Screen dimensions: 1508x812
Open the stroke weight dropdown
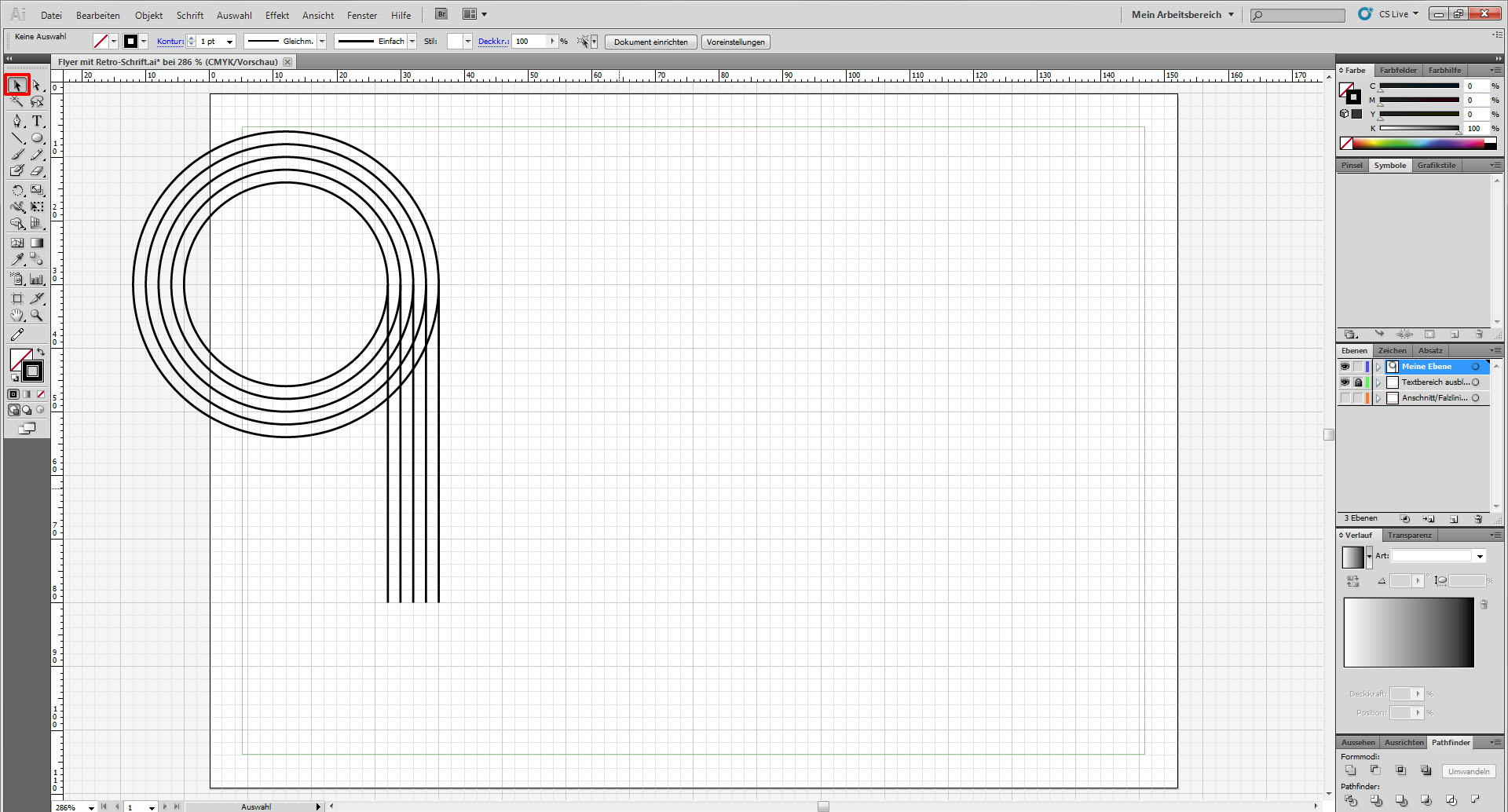229,42
